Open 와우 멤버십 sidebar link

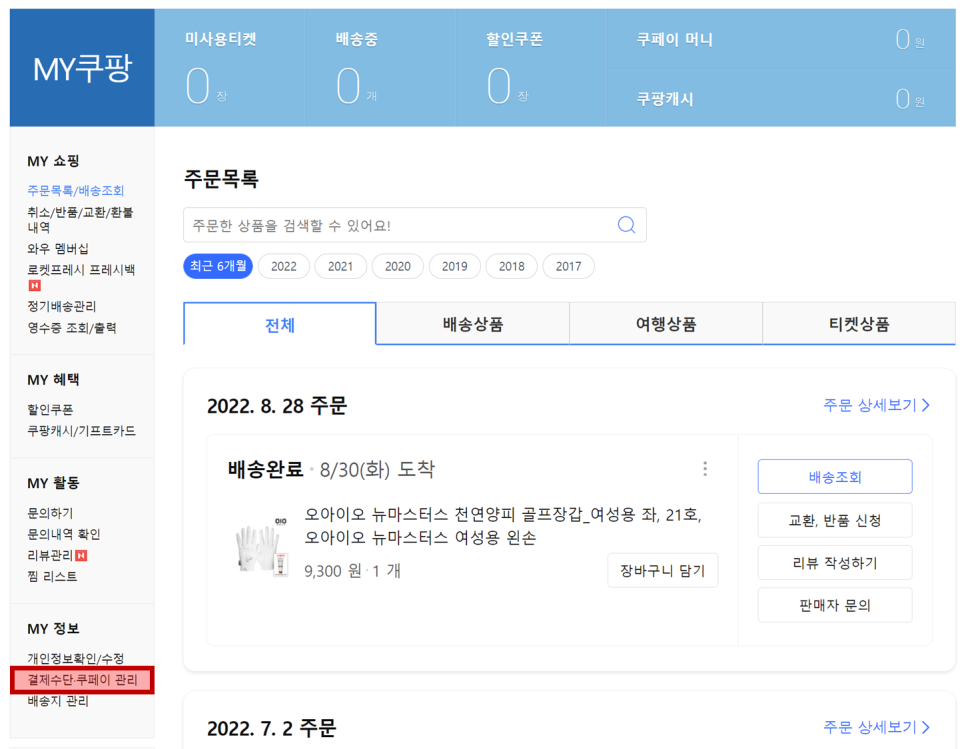pyautogui.click(x=58, y=248)
